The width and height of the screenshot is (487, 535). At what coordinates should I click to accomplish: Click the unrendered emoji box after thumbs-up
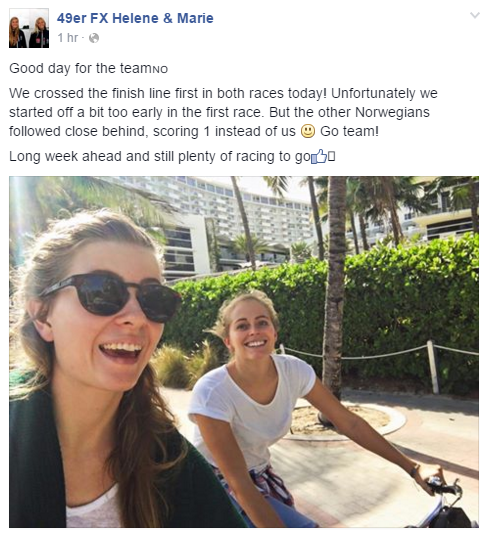[x=331, y=157]
